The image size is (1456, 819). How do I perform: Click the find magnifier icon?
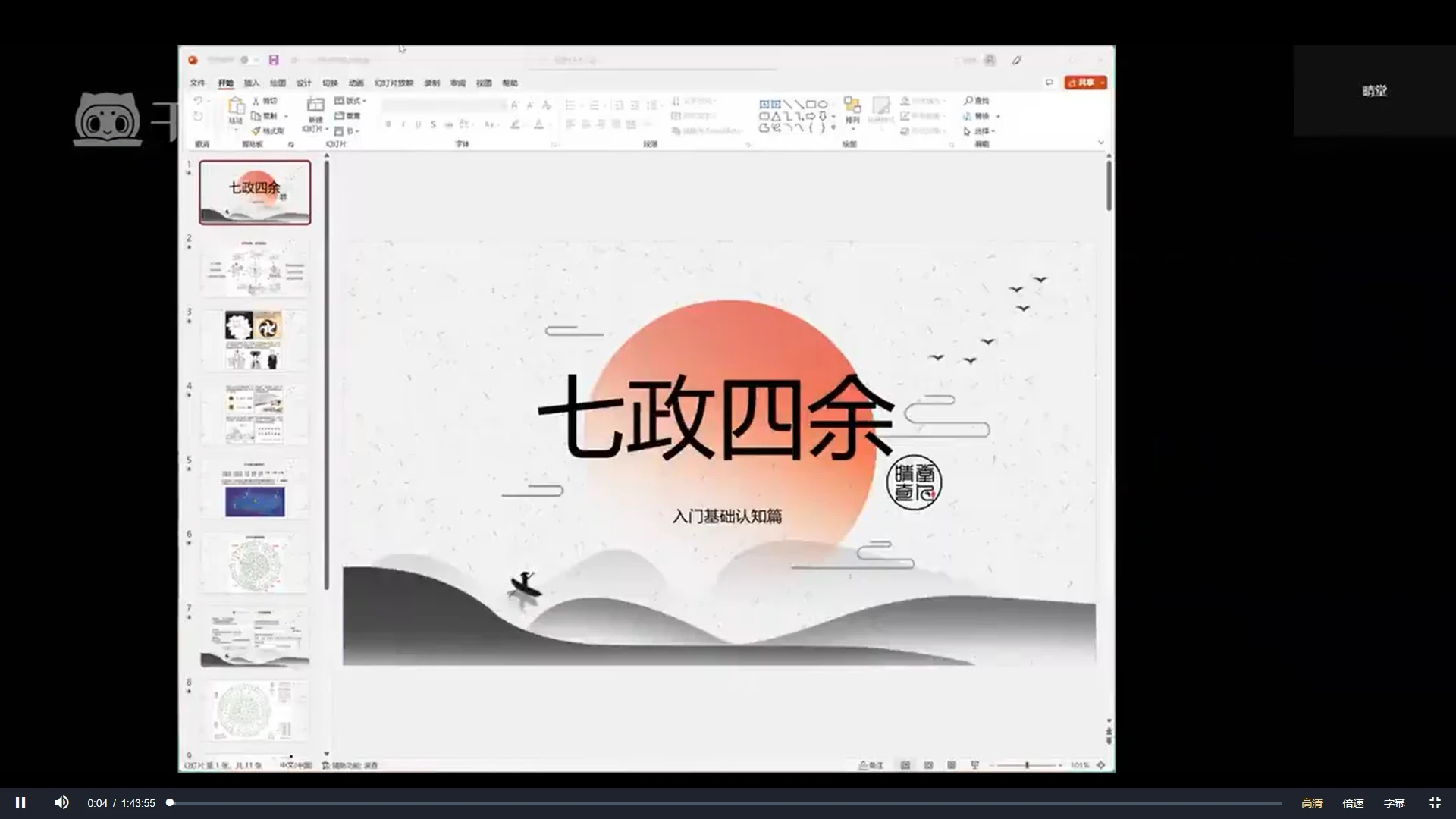[x=968, y=101]
